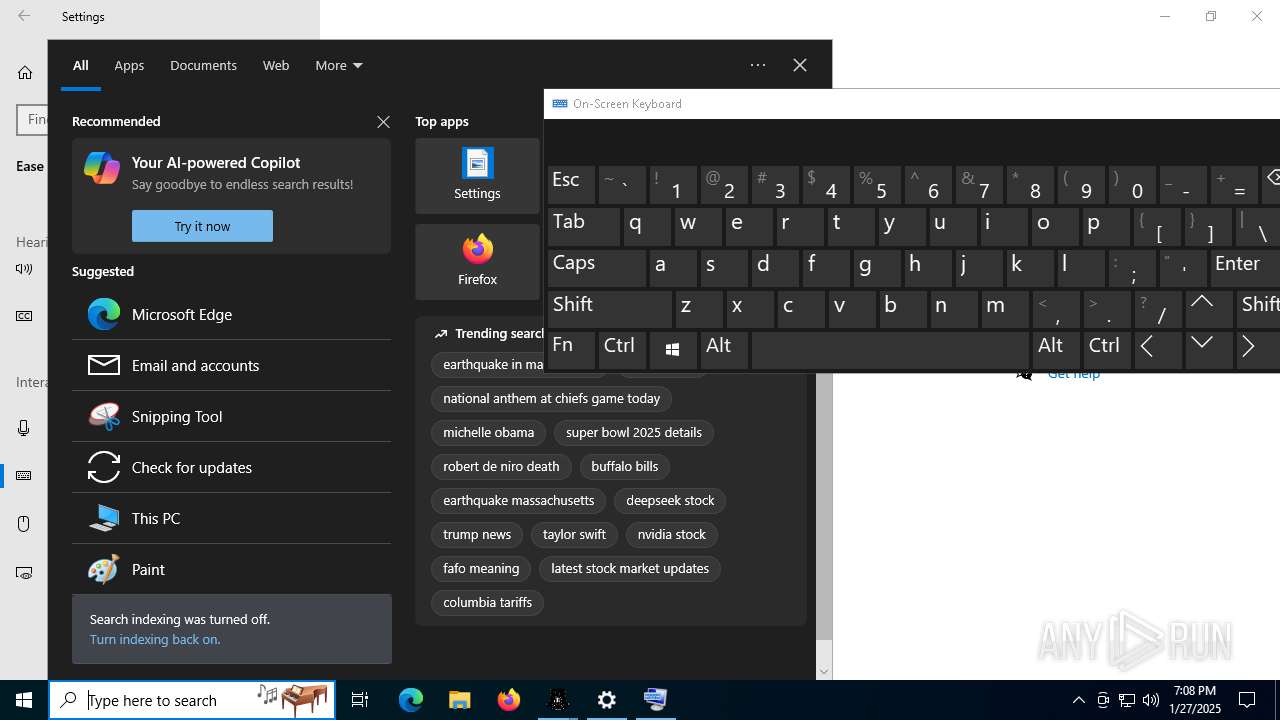The image size is (1280, 720).
Task: Search trending taylor swift
Action: pos(574,535)
